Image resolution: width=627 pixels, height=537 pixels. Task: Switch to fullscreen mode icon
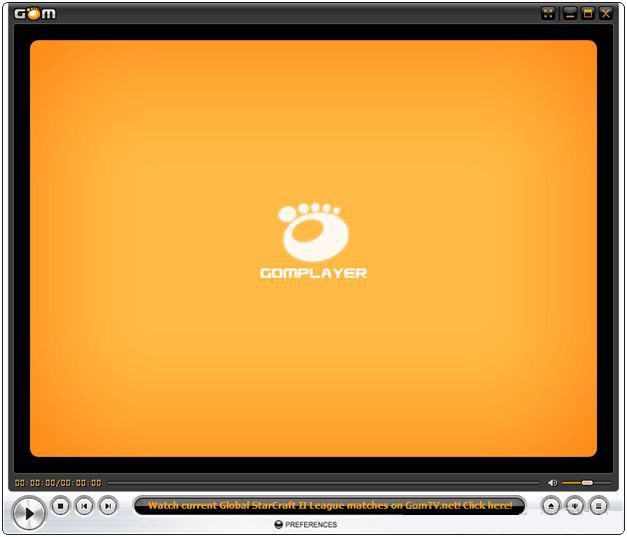tap(548, 13)
